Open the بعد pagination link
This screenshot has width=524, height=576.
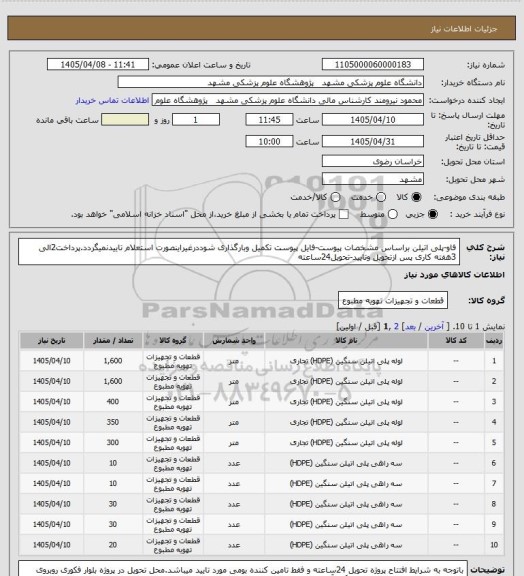coord(410,327)
